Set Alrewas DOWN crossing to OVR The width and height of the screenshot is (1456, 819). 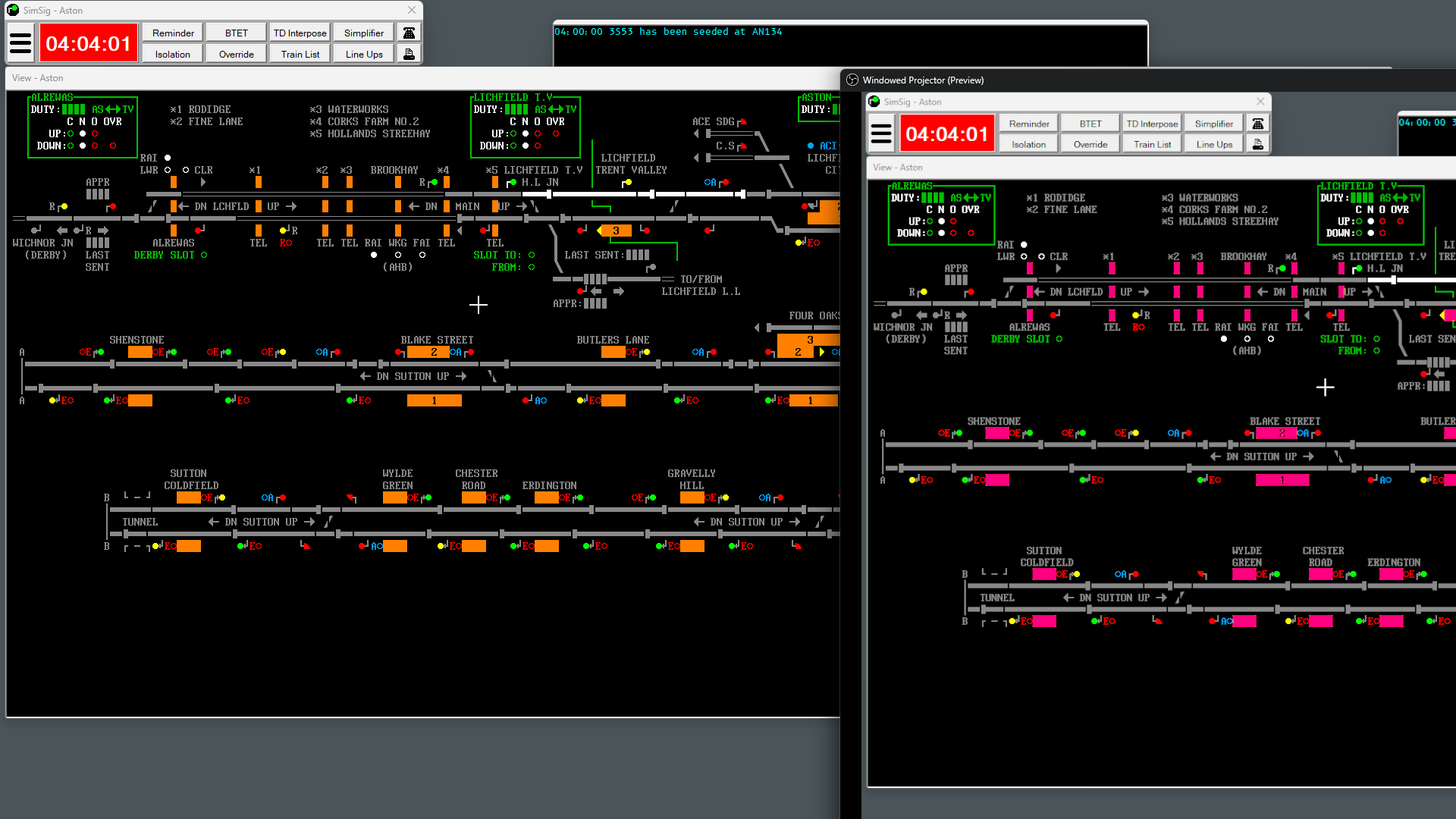(113, 146)
